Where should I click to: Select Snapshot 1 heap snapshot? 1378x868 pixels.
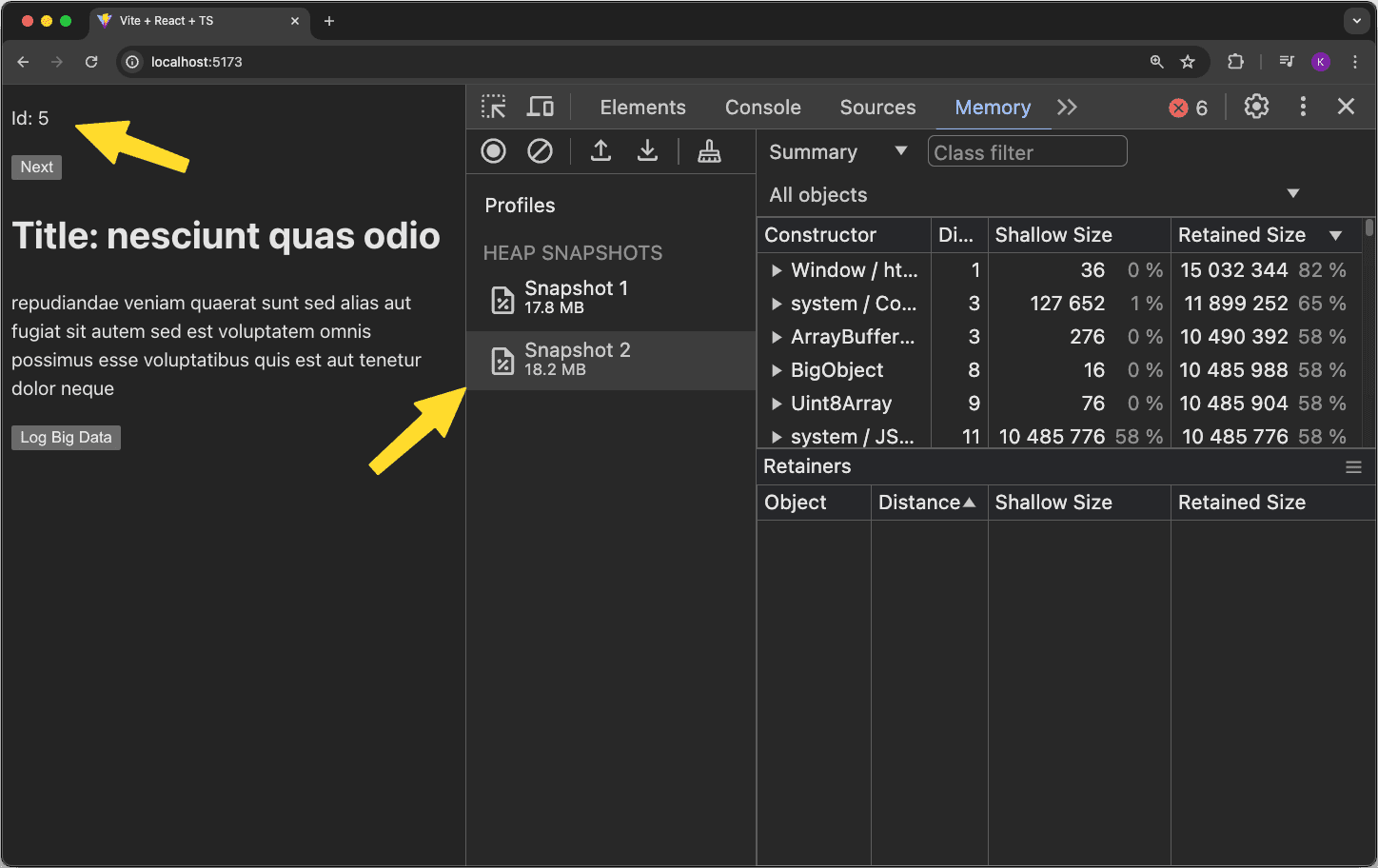pyautogui.click(x=611, y=297)
